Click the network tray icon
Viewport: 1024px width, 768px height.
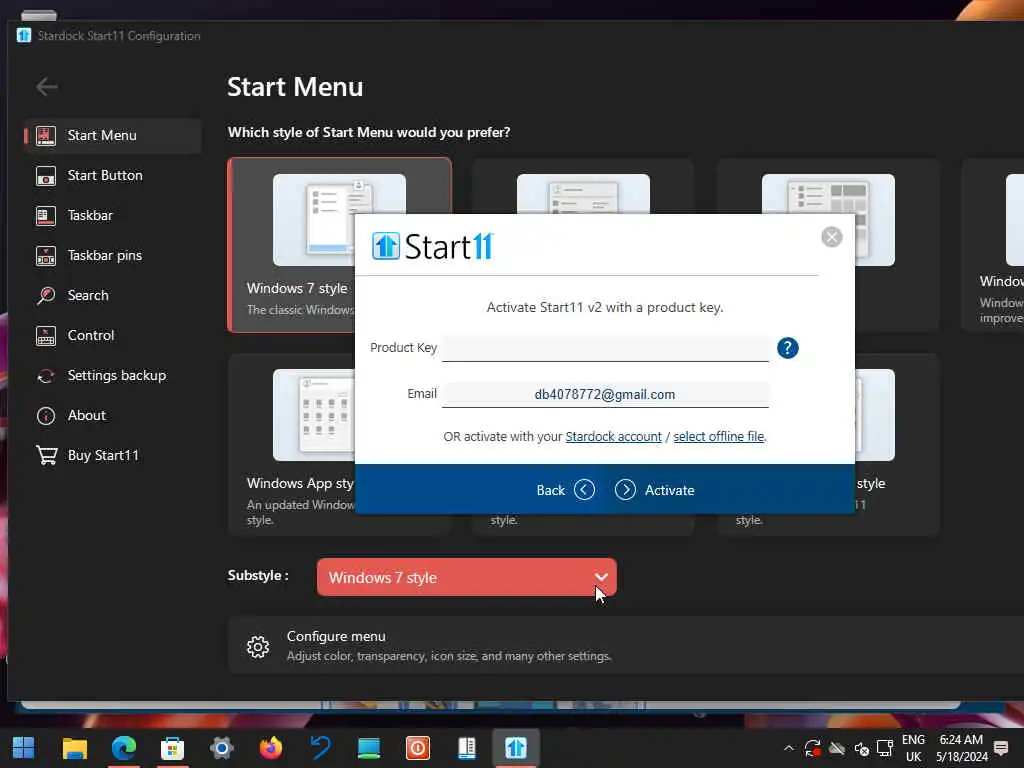pyautogui.click(x=885, y=748)
